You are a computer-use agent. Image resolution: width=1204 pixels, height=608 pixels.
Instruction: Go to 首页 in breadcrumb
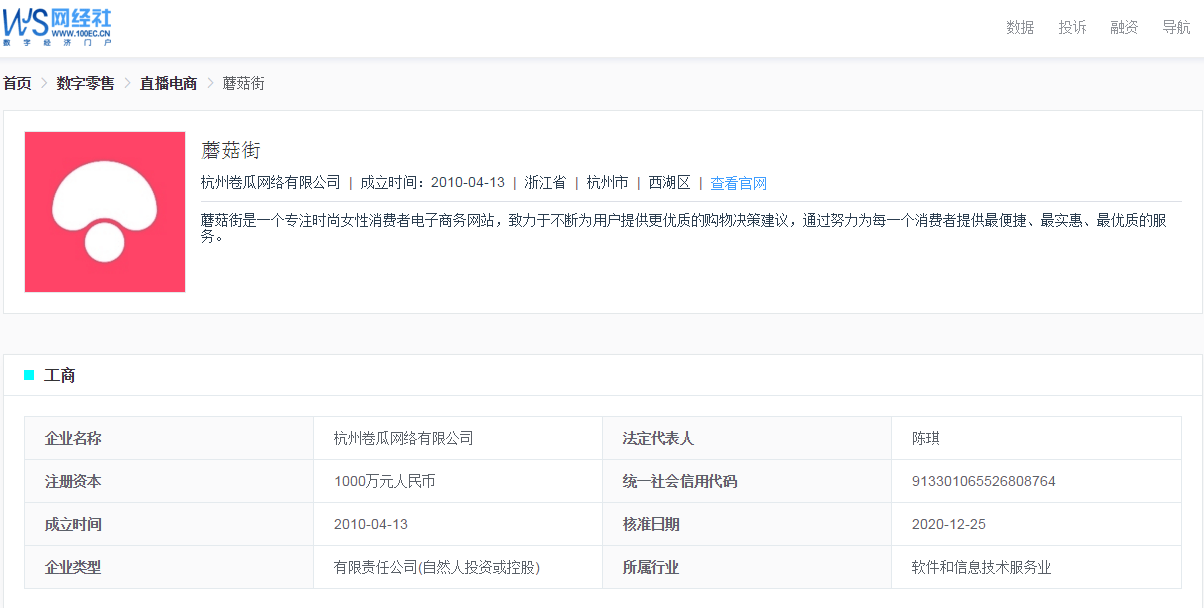17,83
